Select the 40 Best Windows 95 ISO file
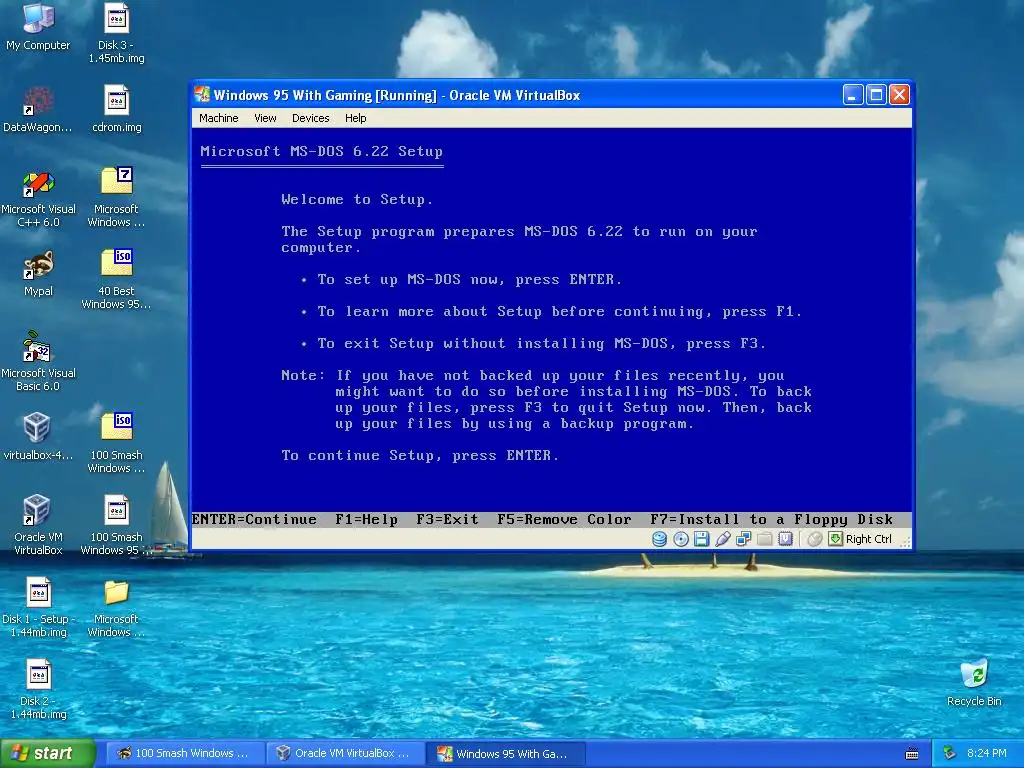 pyautogui.click(x=116, y=280)
